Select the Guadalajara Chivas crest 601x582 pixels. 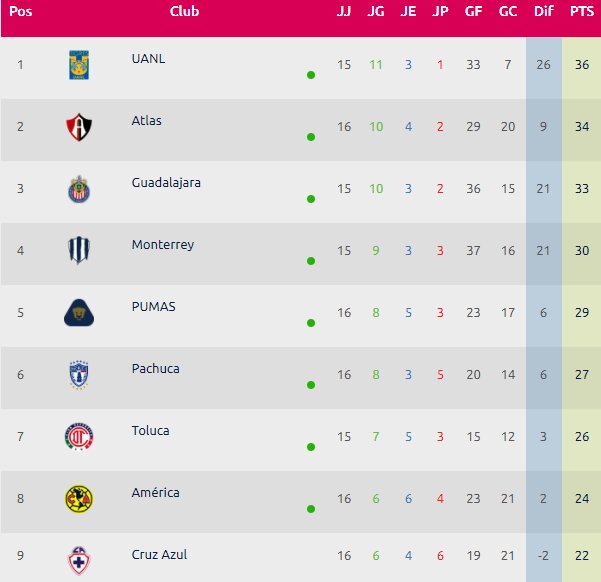(79, 188)
